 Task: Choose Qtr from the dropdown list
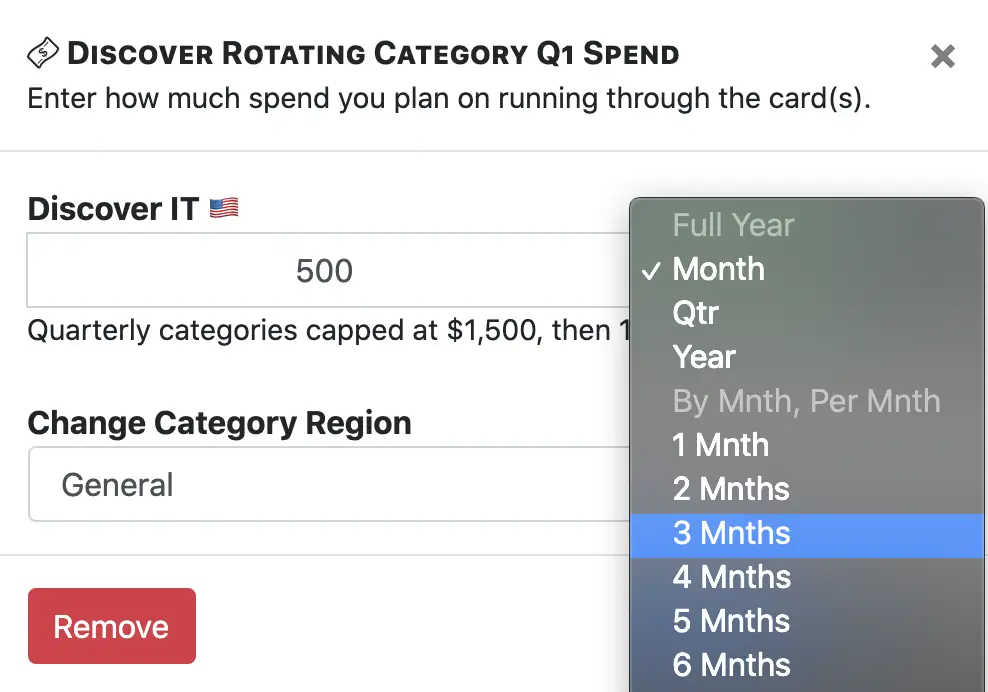coord(807,313)
